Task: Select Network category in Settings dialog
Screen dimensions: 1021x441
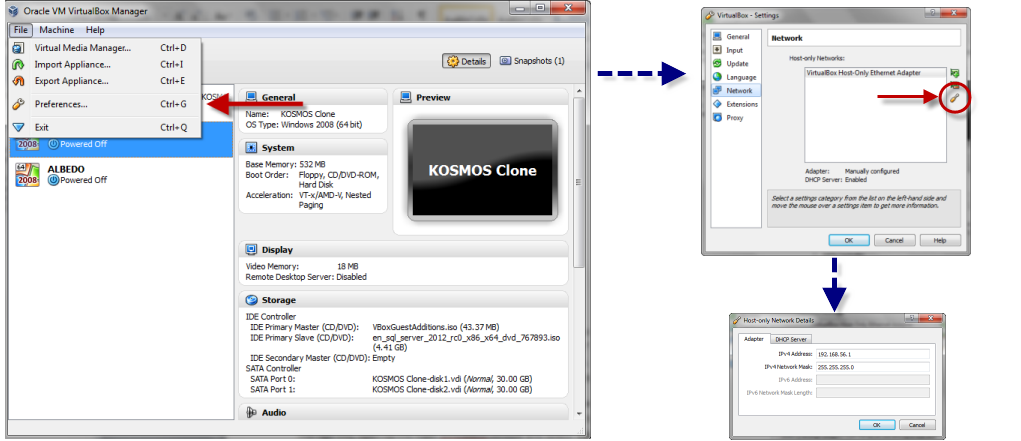Action: (x=736, y=91)
